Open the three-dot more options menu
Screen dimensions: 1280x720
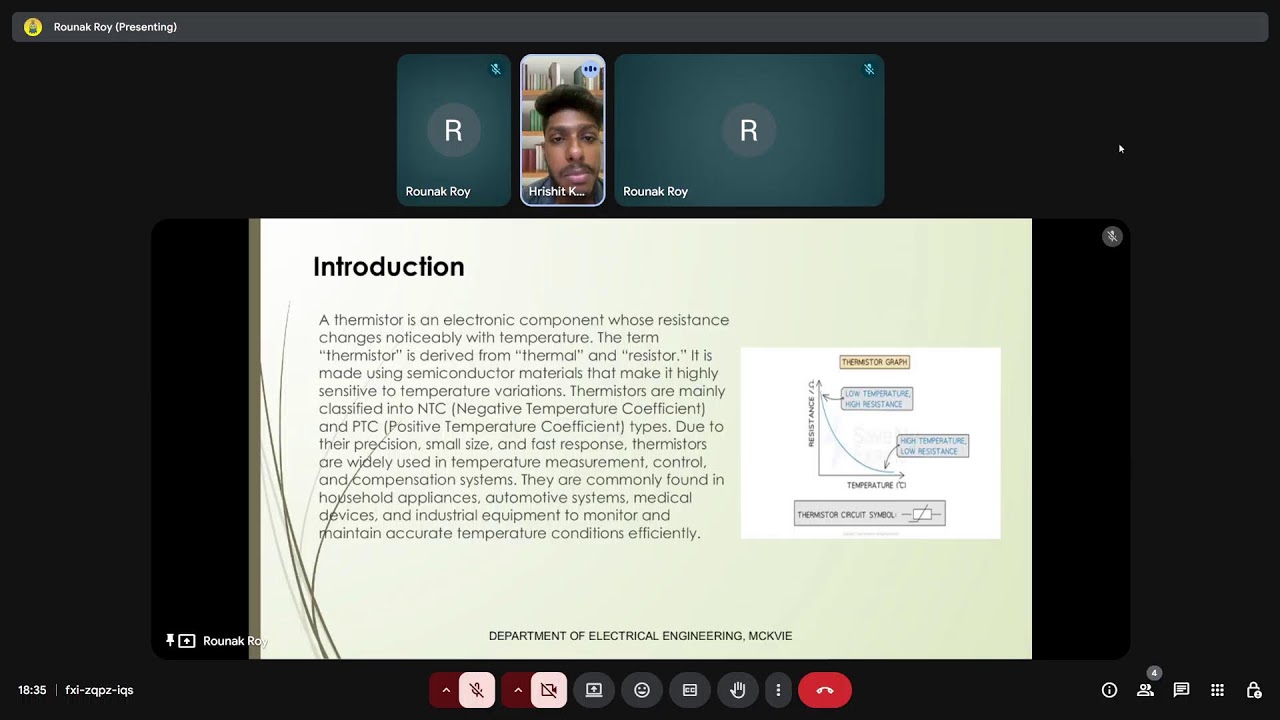point(778,690)
